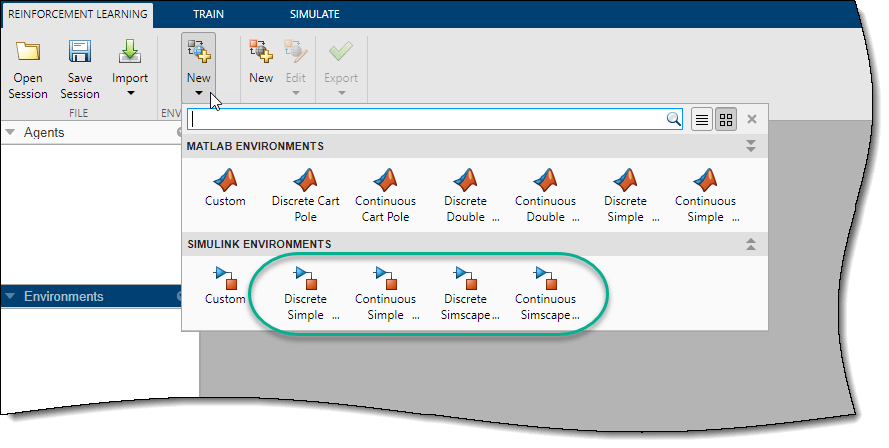The width and height of the screenshot is (889, 448).
Task: Select the Continuous Simscape environment
Action: tap(546, 294)
